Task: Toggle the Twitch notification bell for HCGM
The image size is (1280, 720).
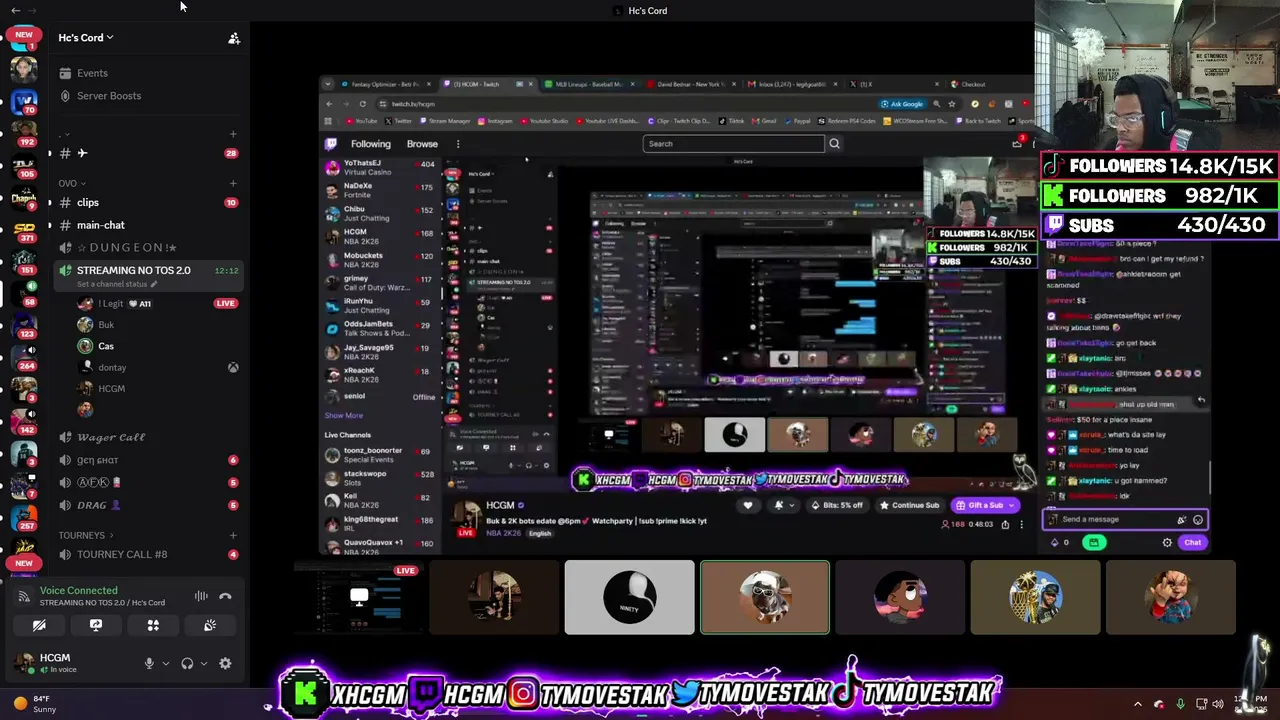Action: click(x=779, y=506)
